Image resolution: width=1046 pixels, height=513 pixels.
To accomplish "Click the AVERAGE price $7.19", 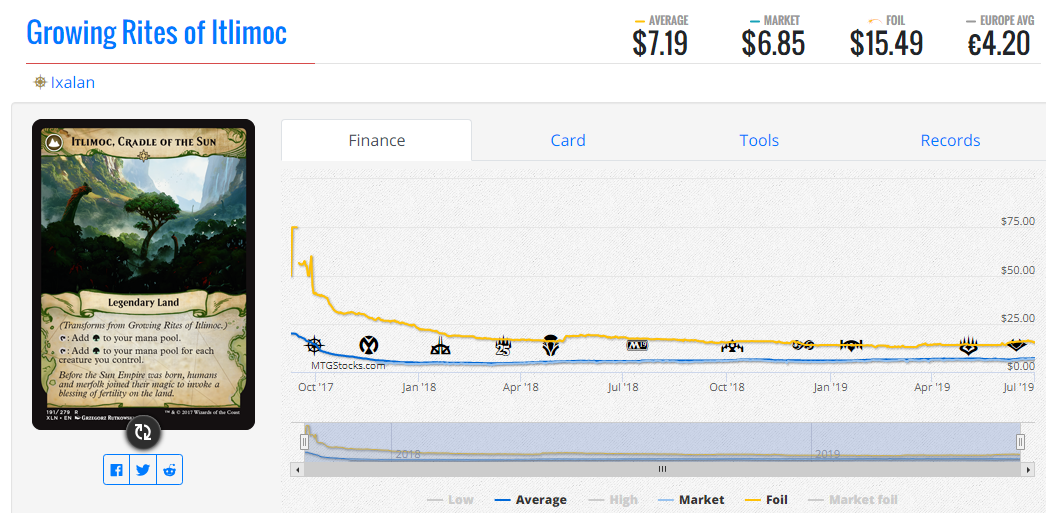I will click(660, 44).
